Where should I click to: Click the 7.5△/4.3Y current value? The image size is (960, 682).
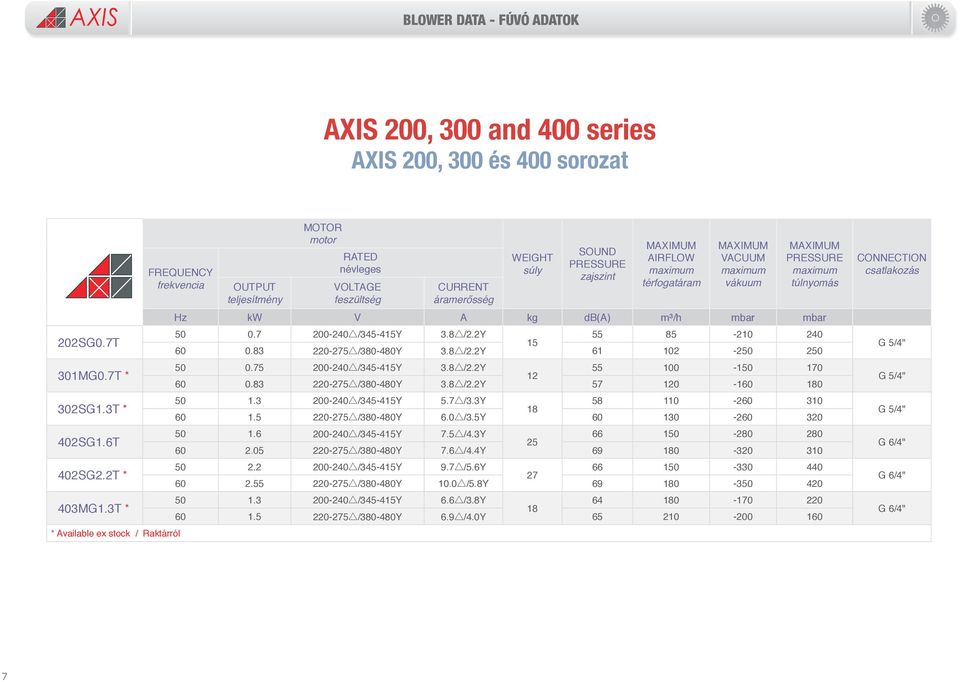(463, 433)
